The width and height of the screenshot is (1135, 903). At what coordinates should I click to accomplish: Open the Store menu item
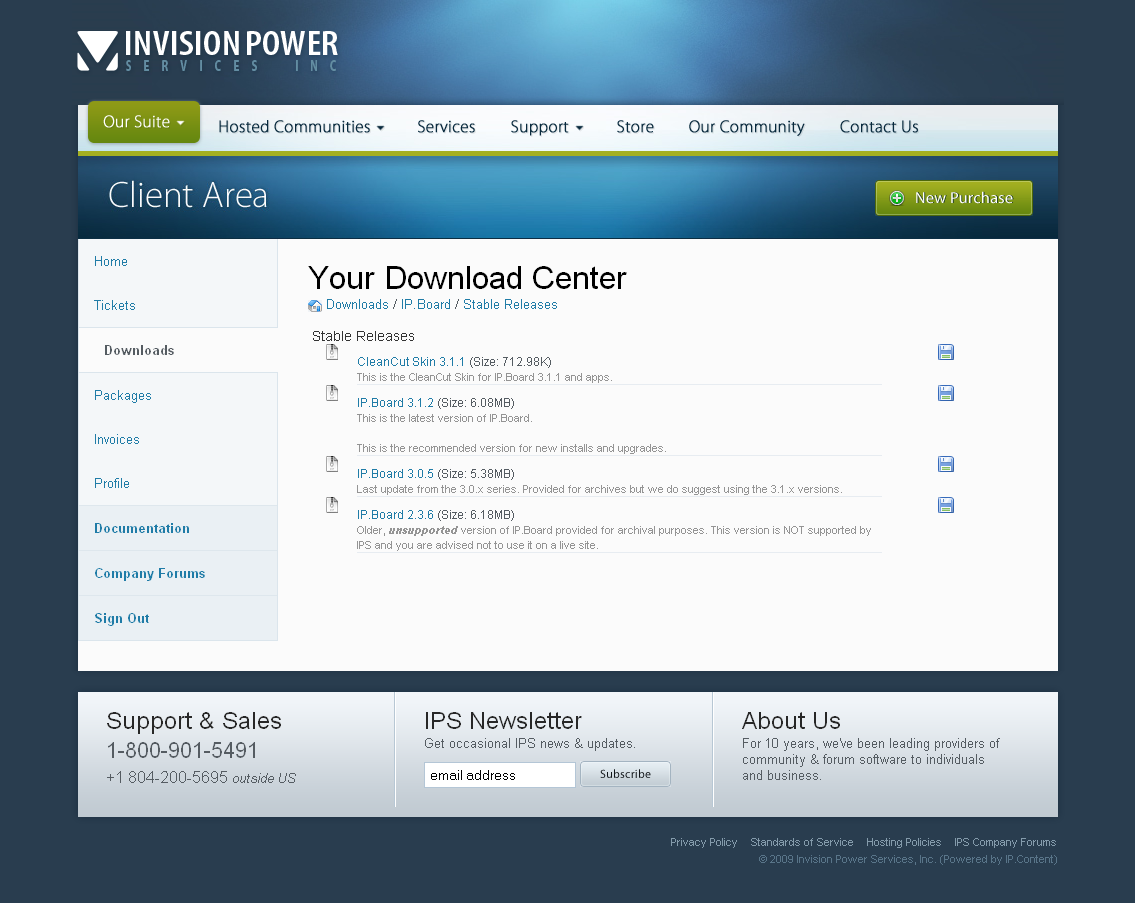pos(635,127)
